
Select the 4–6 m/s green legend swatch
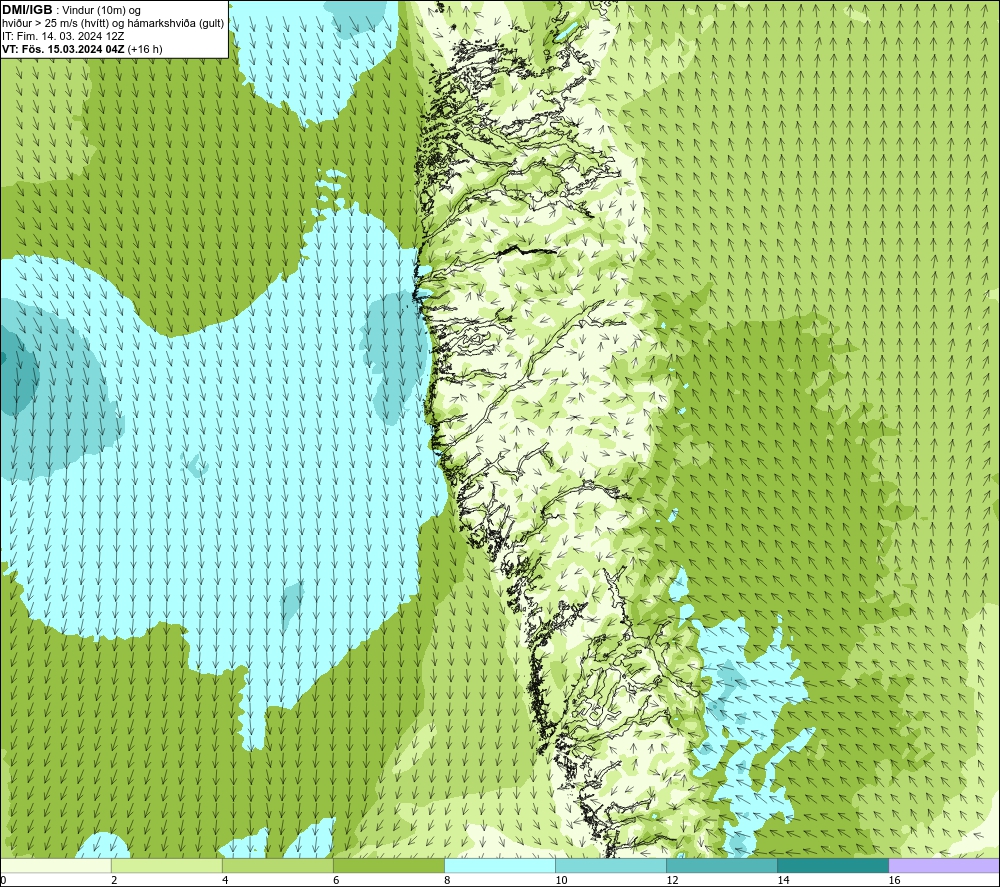[x=277, y=865]
